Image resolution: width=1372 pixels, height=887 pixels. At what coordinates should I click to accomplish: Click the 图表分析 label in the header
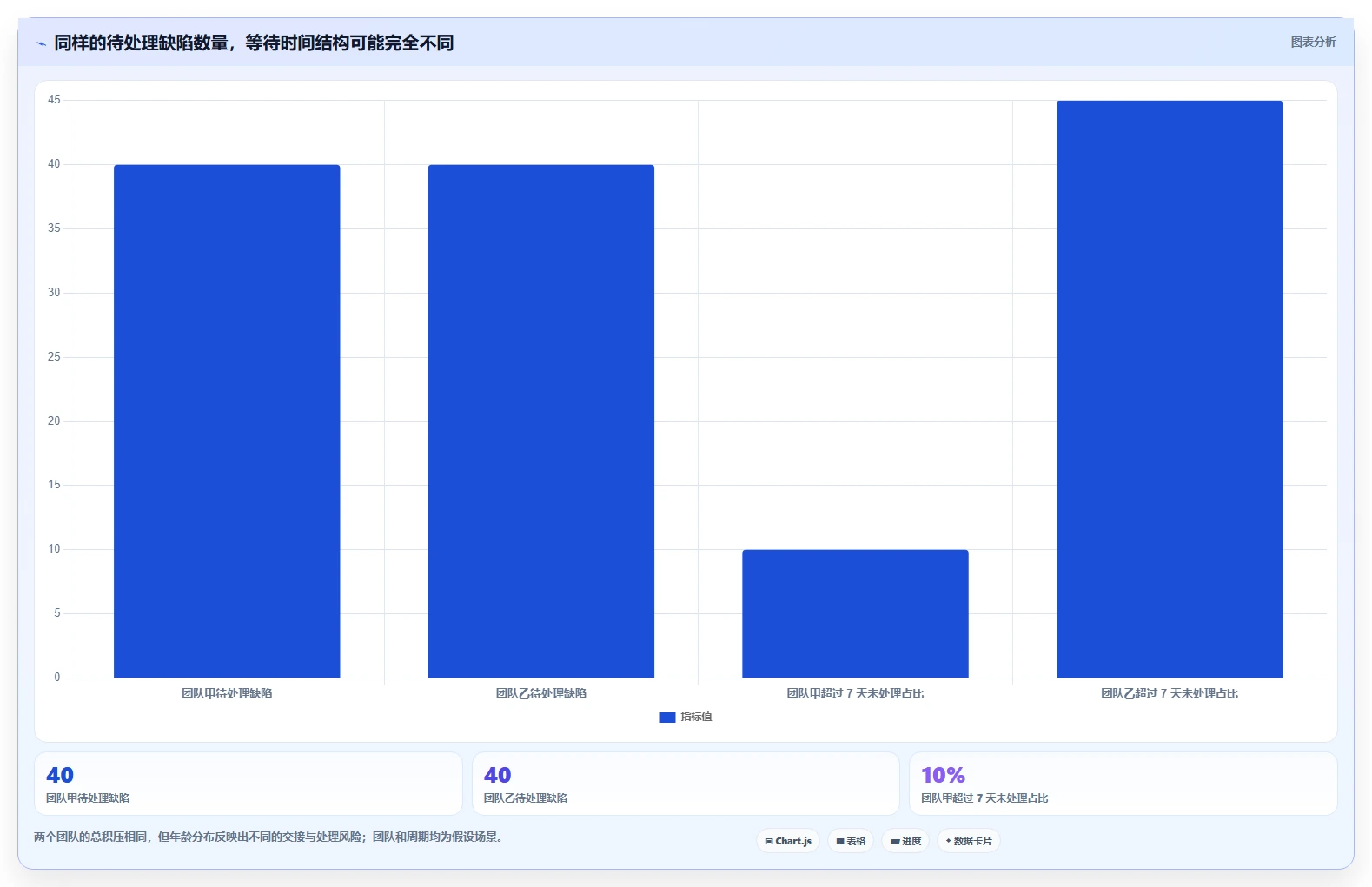1313,42
